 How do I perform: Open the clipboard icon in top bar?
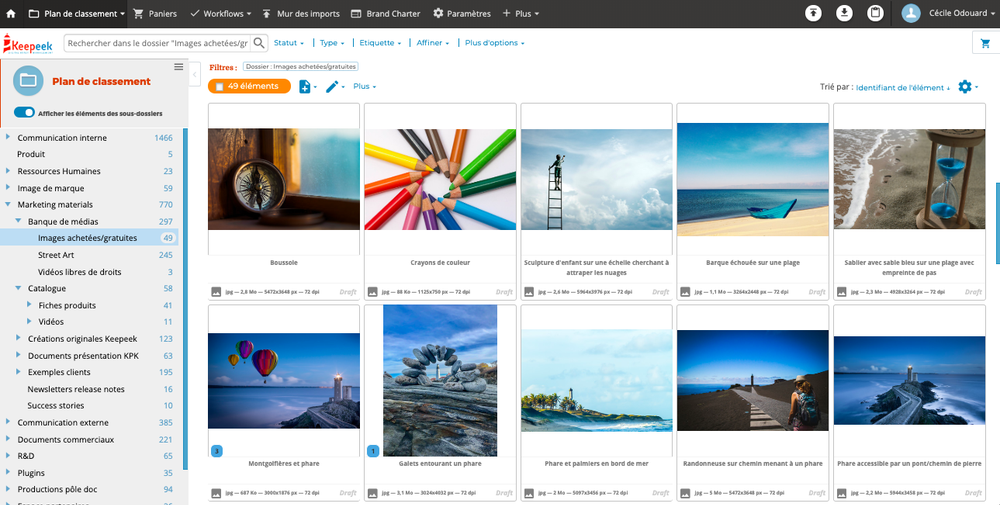(x=875, y=13)
